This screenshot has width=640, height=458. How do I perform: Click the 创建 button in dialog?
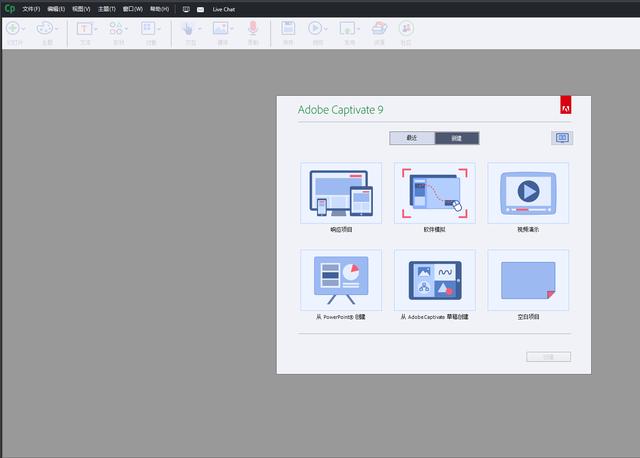[x=549, y=357]
